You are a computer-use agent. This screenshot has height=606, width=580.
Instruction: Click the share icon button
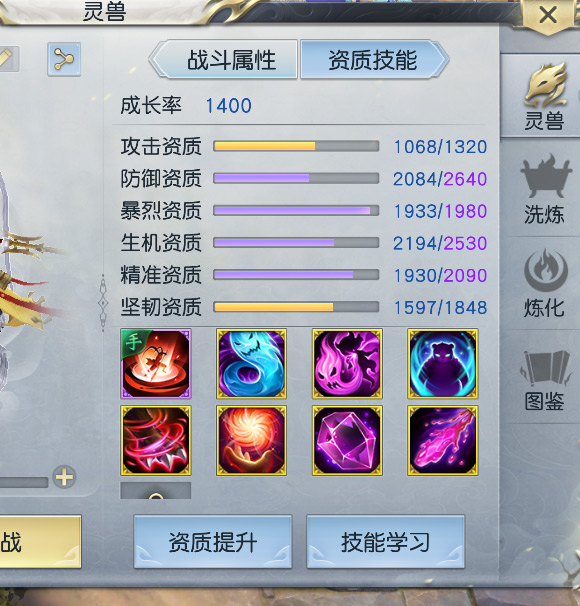(x=64, y=59)
